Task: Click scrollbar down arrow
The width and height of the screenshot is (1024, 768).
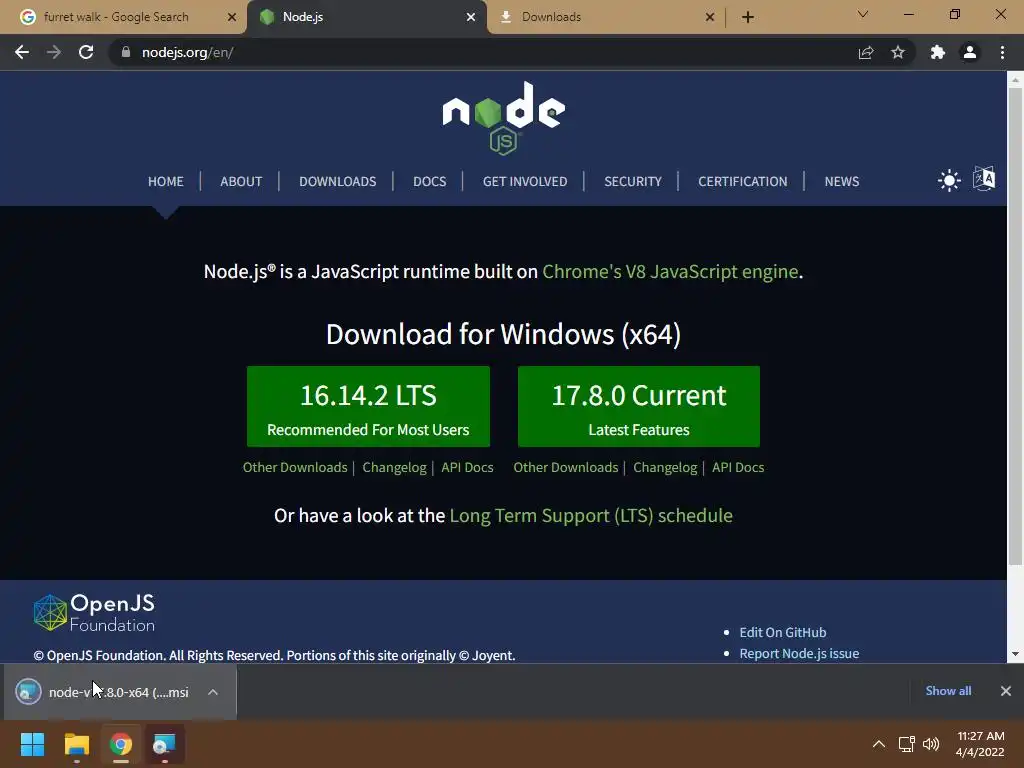Action: [x=1015, y=654]
